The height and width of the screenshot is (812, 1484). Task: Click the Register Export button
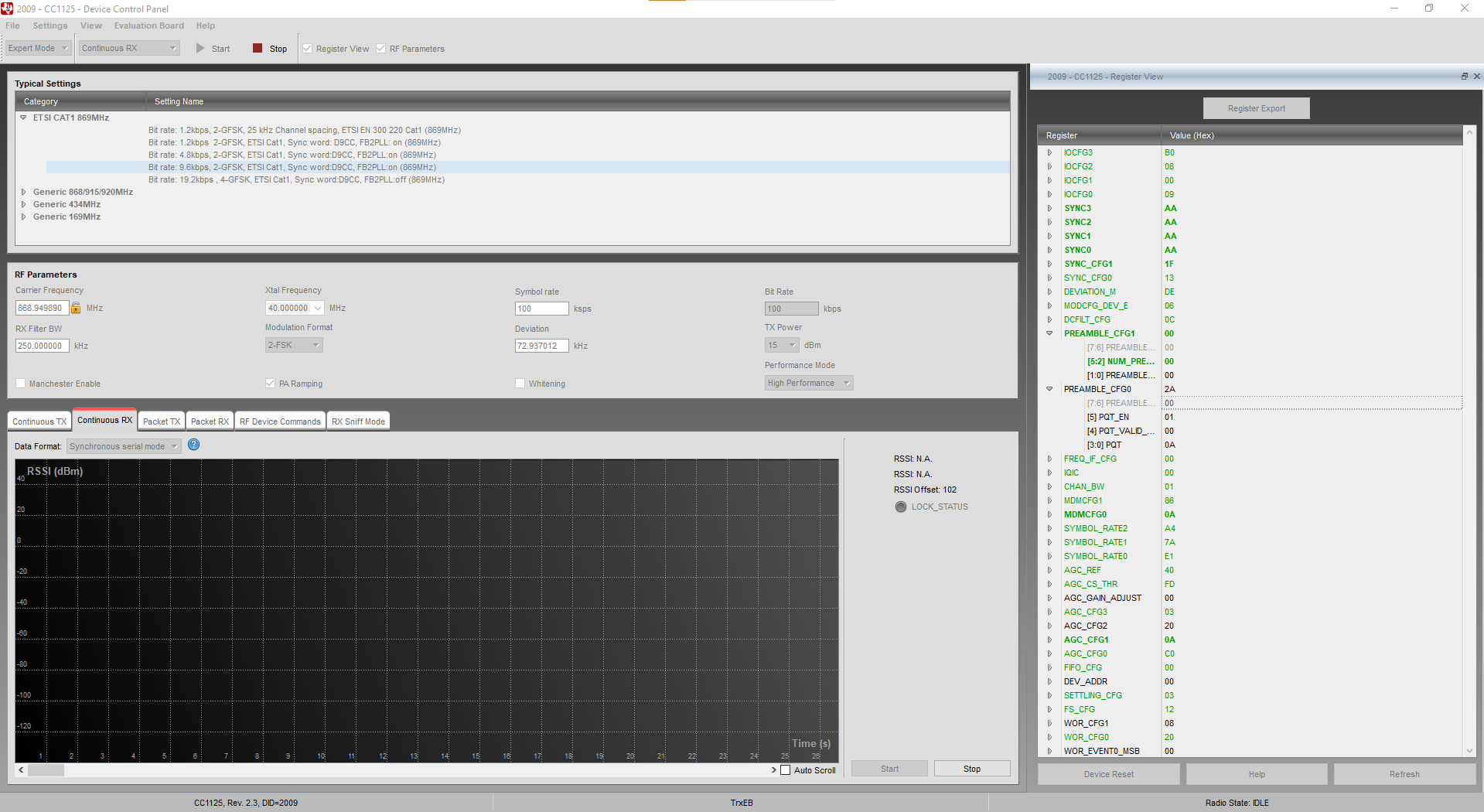point(1256,108)
